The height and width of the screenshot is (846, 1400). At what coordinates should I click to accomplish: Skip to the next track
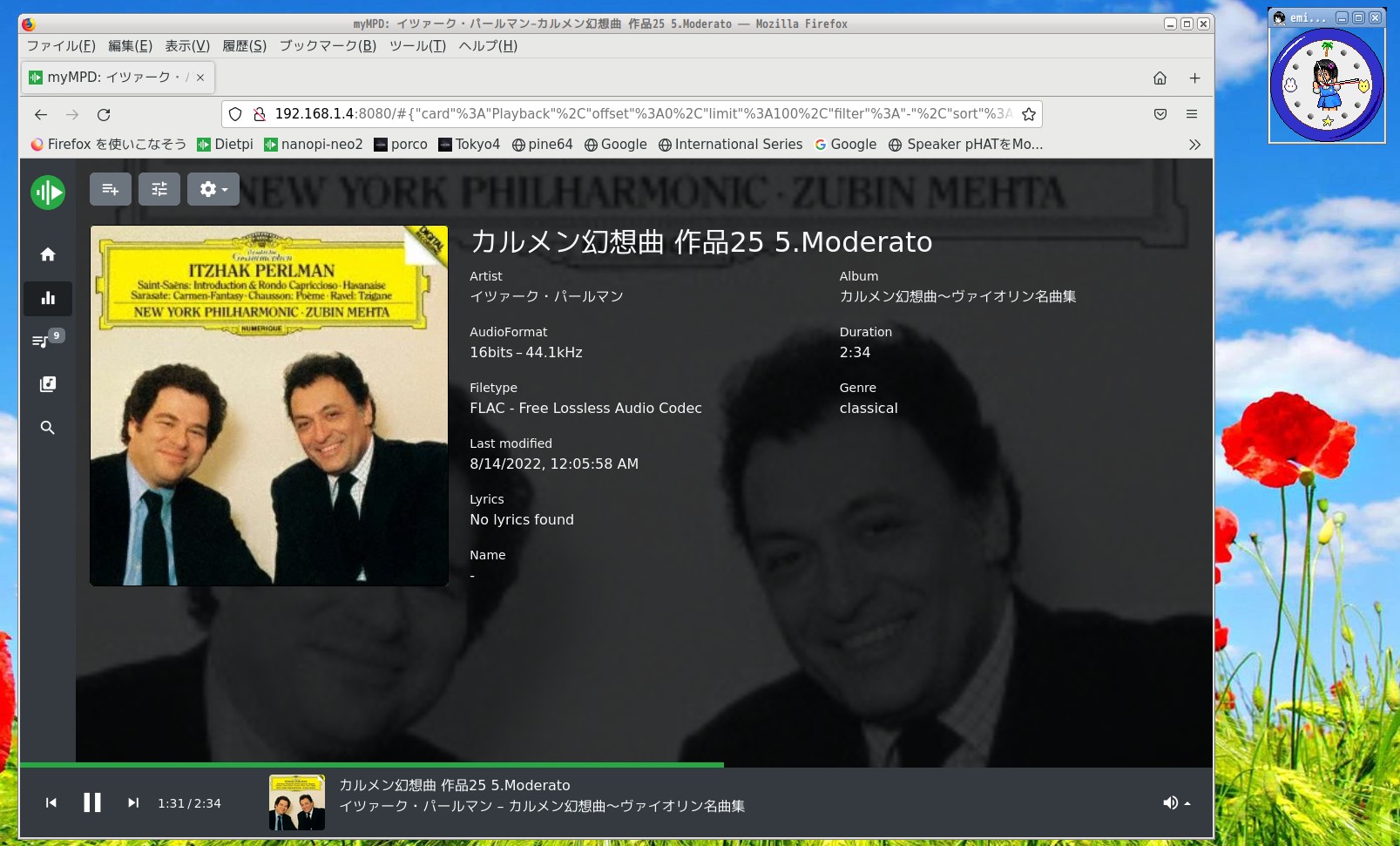point(133,802)
